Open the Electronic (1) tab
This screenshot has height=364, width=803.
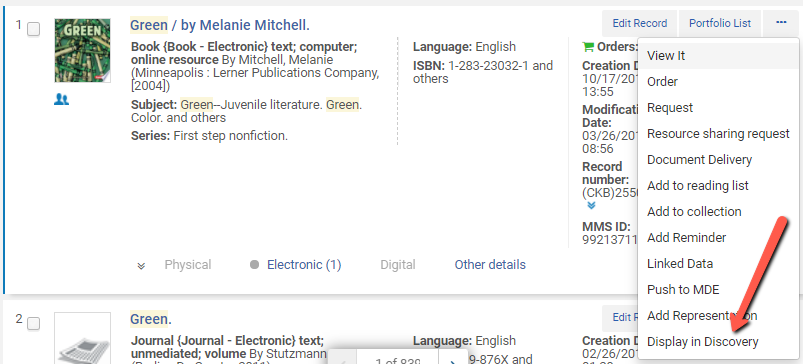pyautogui.click(x=304, y=265)
